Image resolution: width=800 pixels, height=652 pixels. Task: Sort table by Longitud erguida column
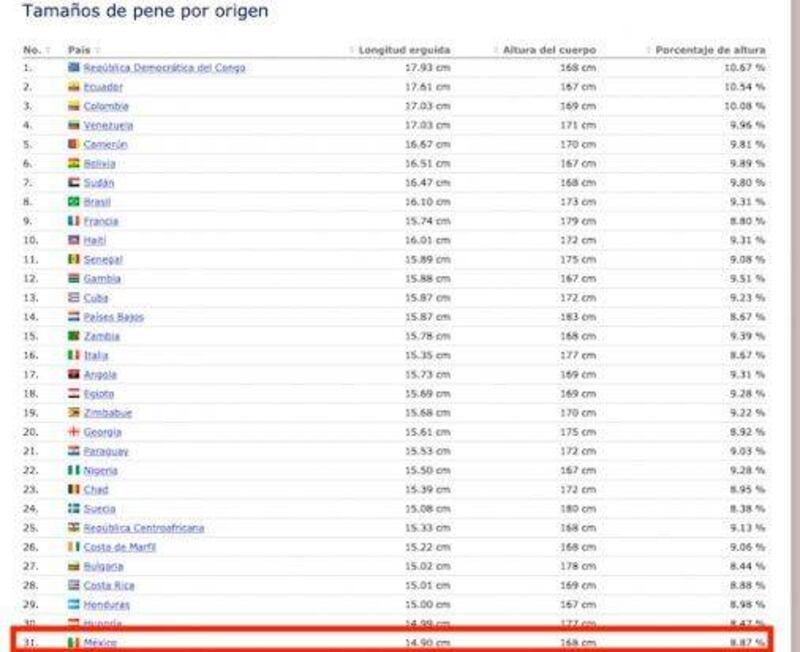[x=404, y=49]
